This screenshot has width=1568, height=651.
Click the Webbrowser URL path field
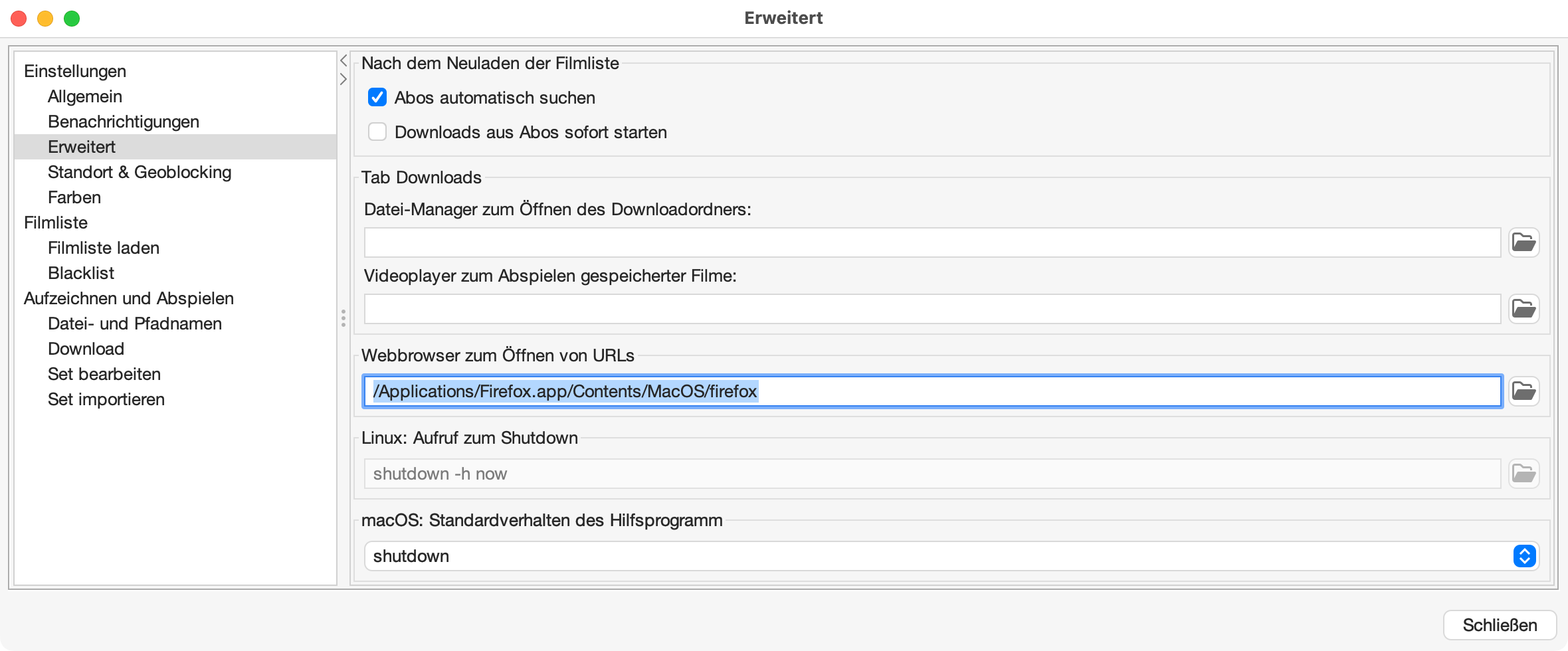coord(931,391)
